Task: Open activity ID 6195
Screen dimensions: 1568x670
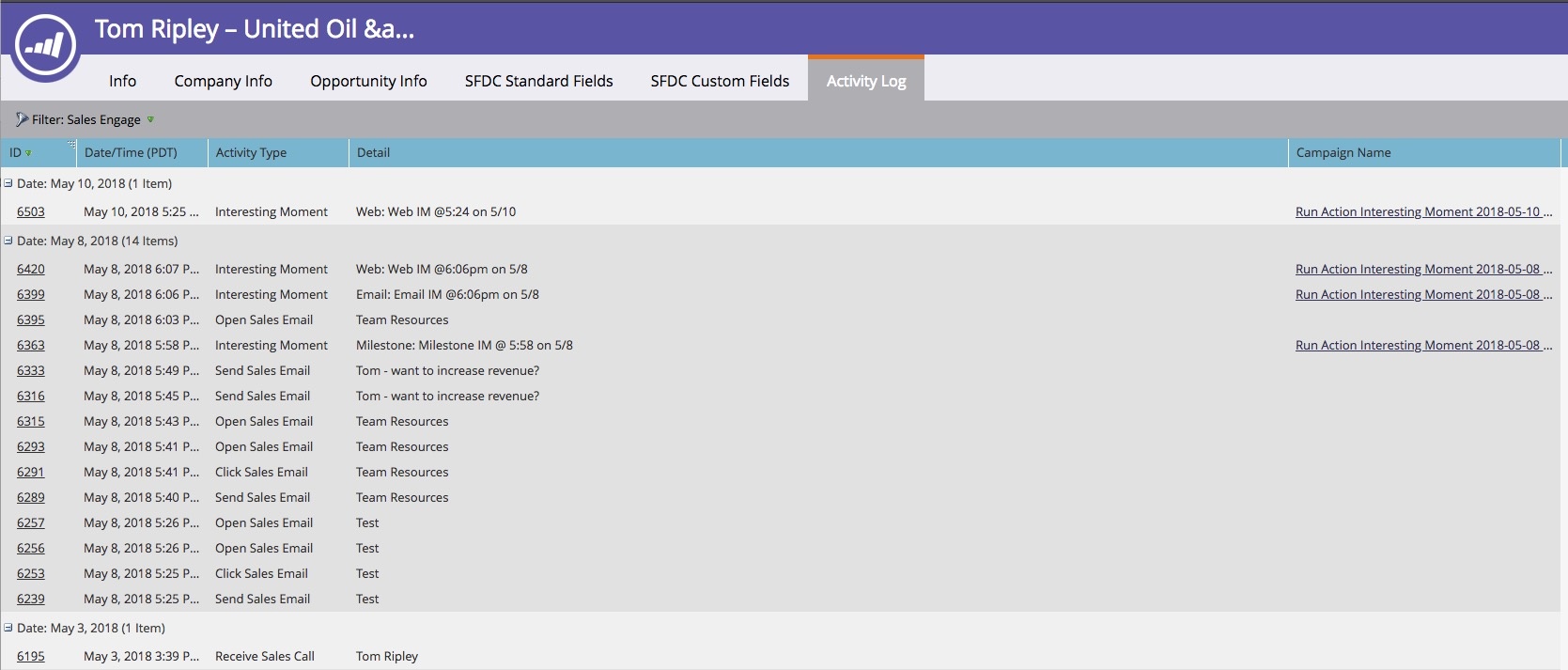Action: tap(31, 656)
